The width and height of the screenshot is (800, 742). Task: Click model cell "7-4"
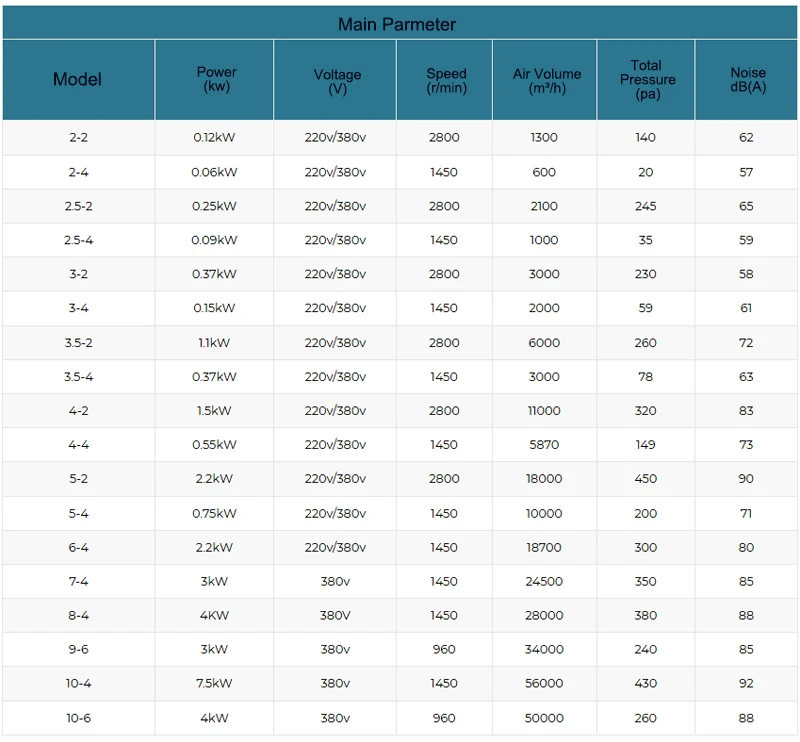79,582
